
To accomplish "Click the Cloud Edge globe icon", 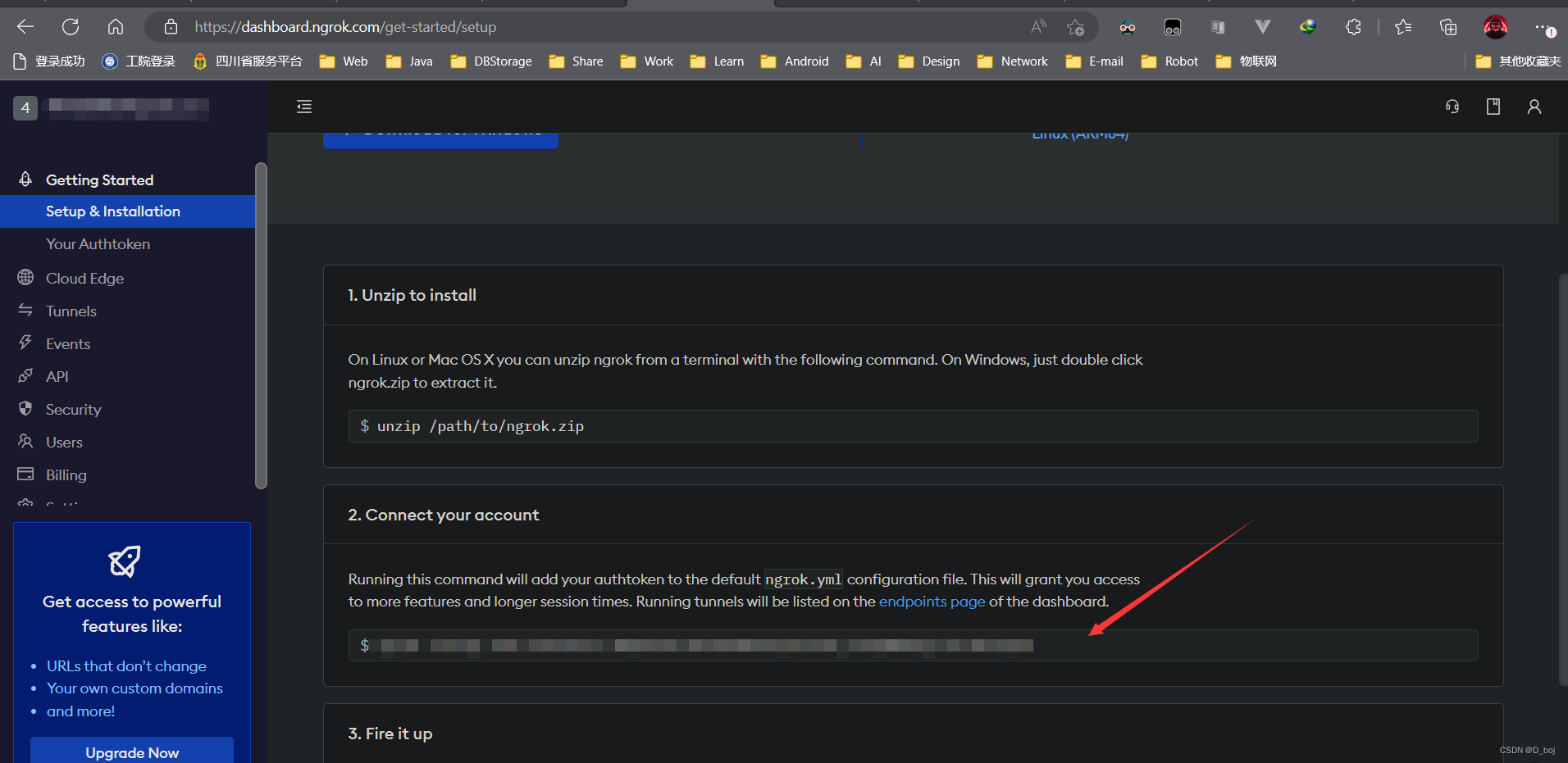I will click(25, 278).
